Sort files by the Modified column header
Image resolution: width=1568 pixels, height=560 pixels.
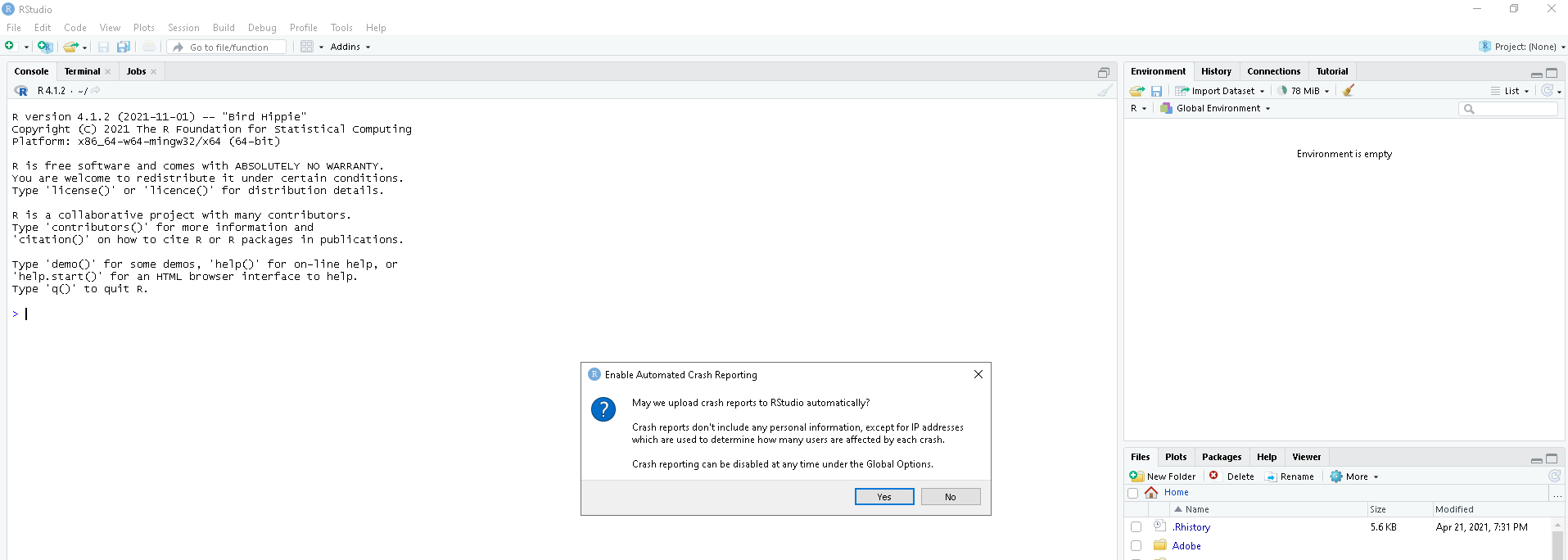pos(1491,509)
